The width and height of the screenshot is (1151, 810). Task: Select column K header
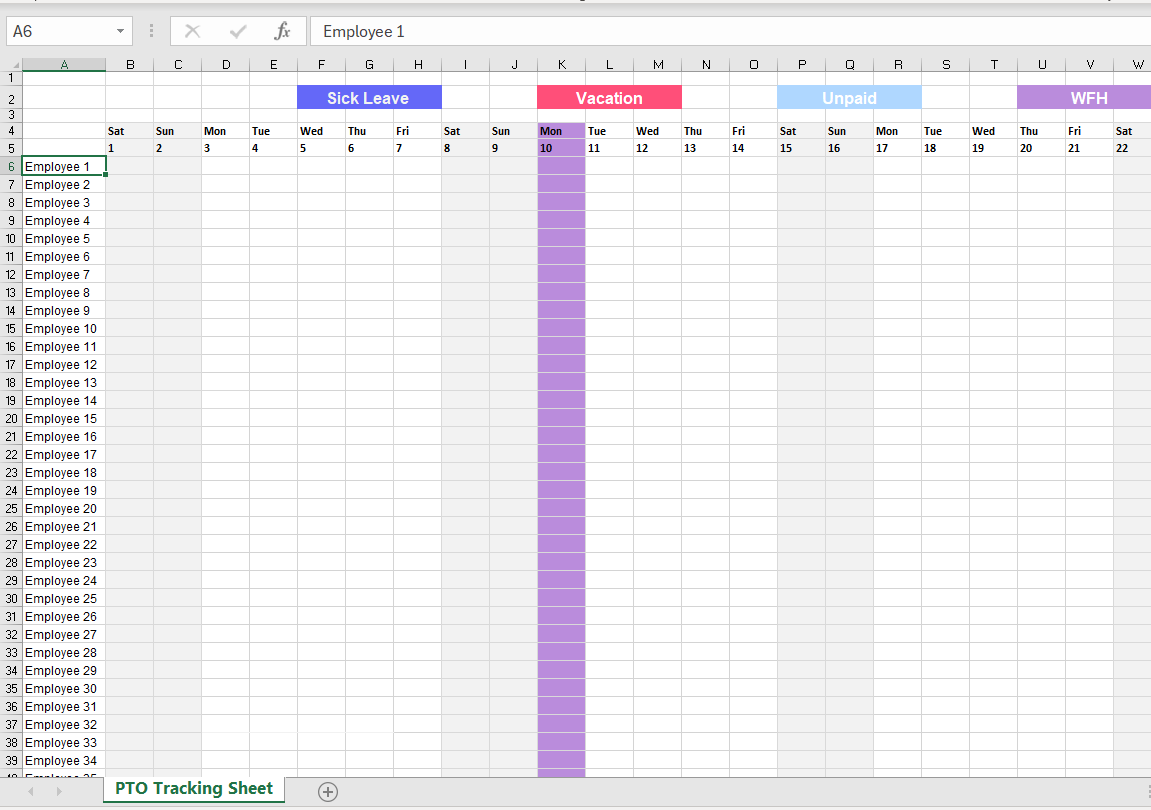click(561, 65)
